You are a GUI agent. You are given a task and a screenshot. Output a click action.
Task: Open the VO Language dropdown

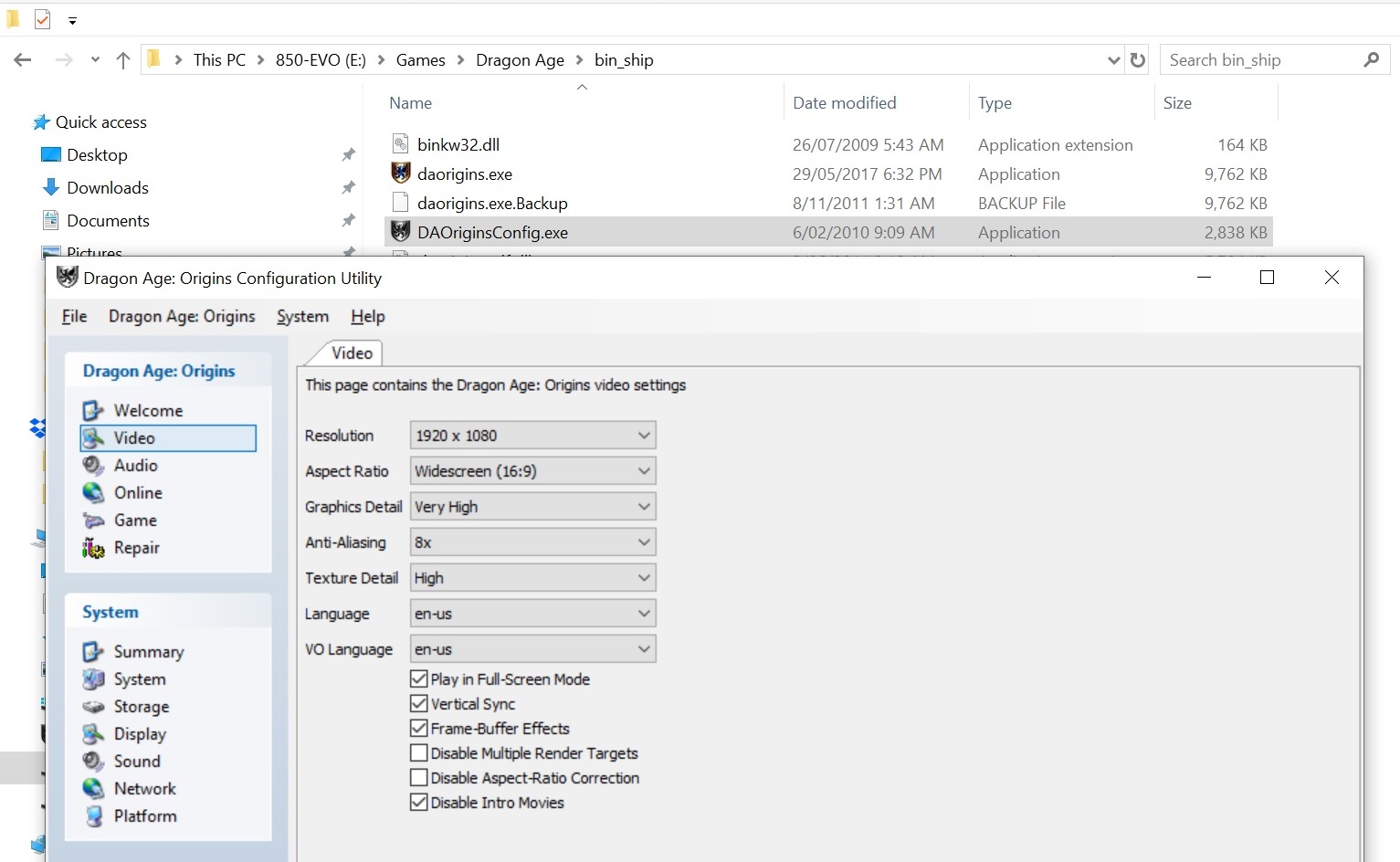coord(533,649)
